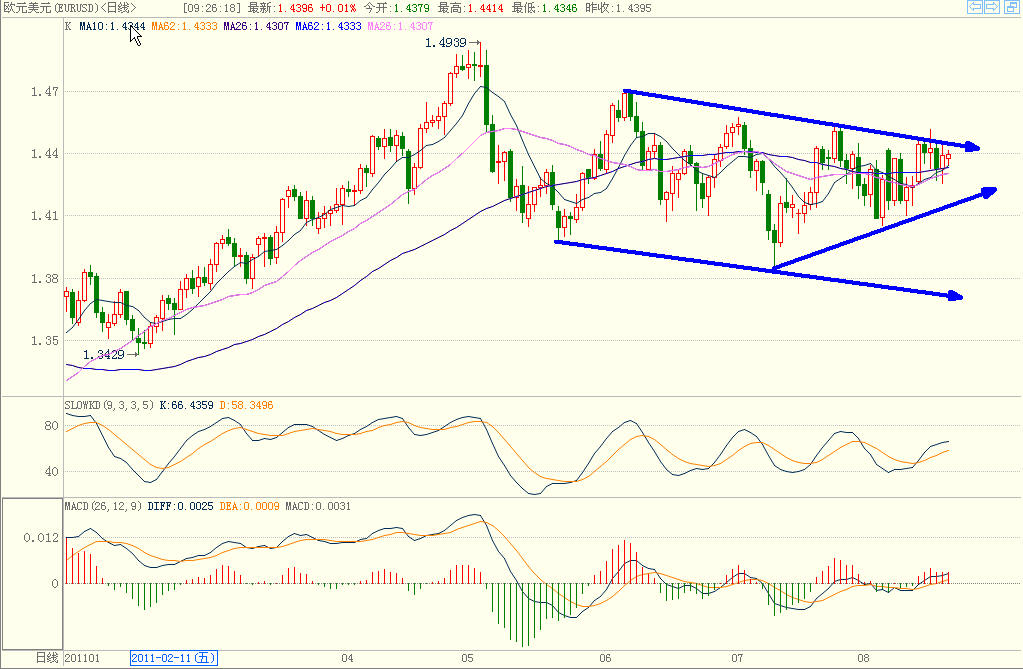
Task: Click the K:66.4359 stochastic value
Action: (187, 405)
